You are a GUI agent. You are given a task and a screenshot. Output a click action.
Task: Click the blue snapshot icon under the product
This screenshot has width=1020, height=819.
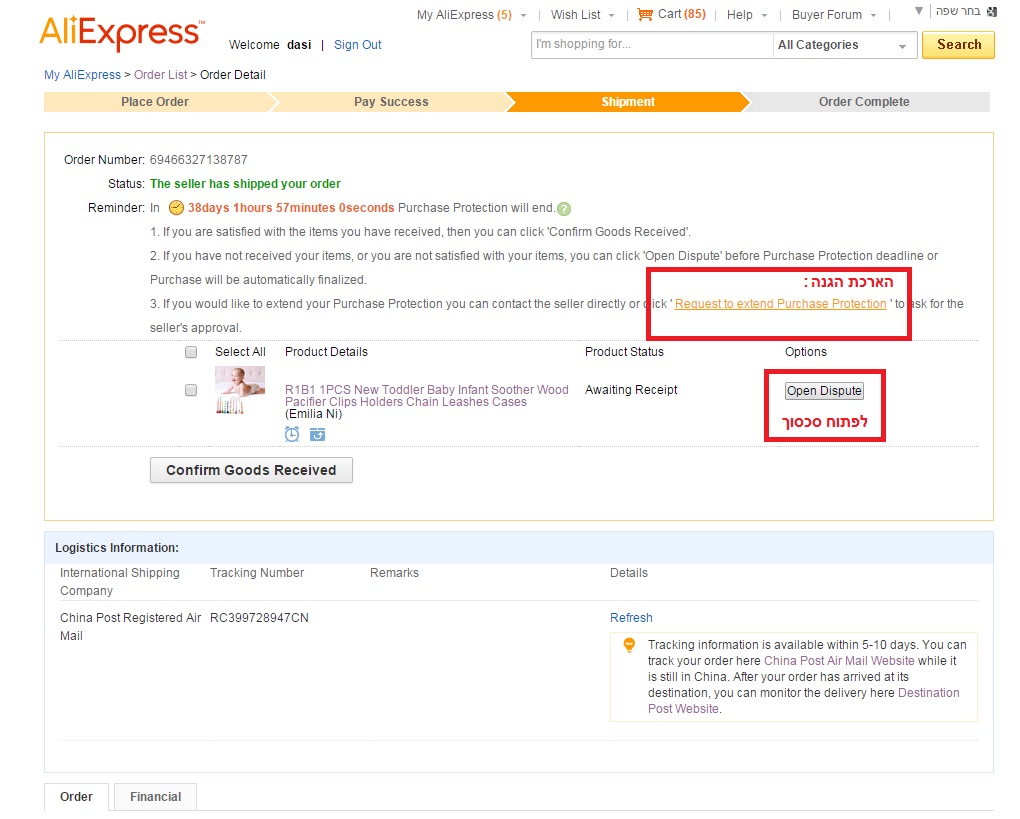[x=317, y=434]
